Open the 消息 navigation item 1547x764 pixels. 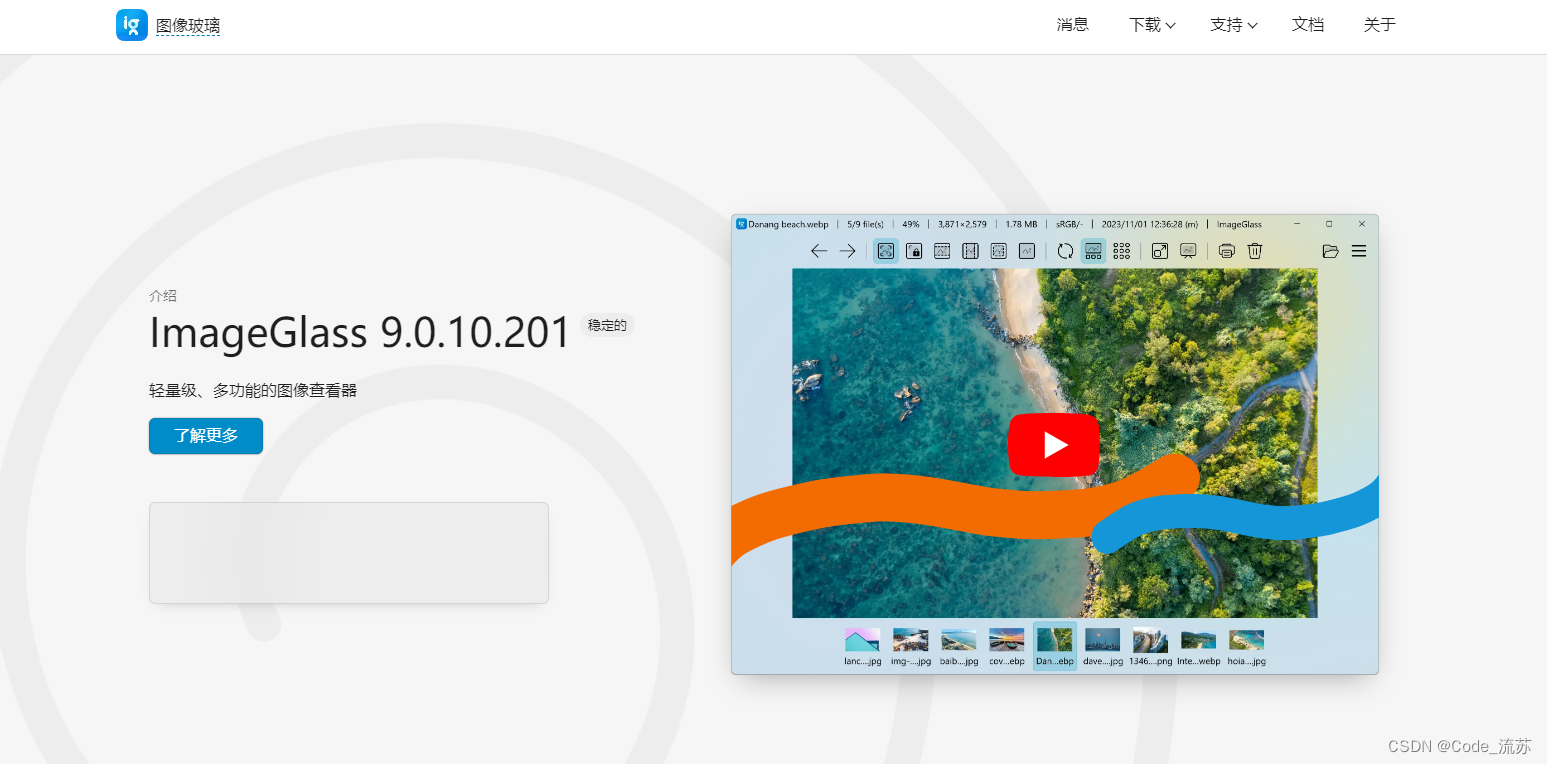(1072, 25)
